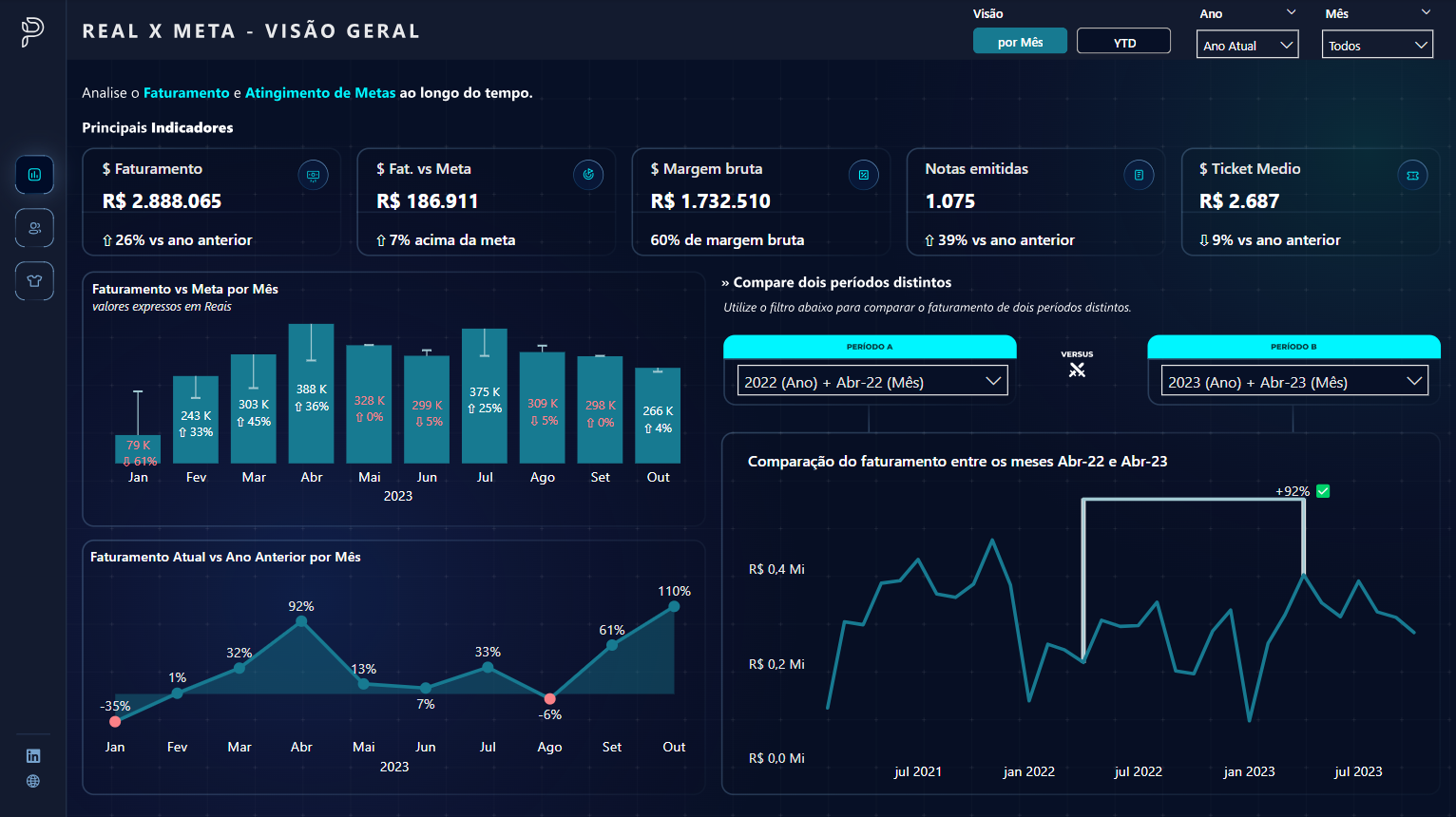Screen dimensions: 1456x817
Task: Switch view to YTD
Action: click(x=1123, y=41)
